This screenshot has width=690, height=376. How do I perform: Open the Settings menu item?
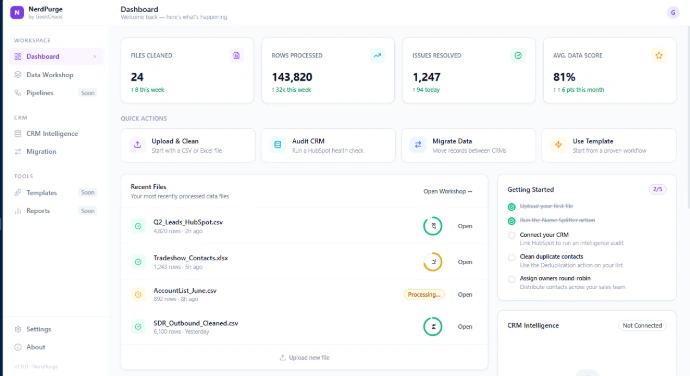(56, 329)
